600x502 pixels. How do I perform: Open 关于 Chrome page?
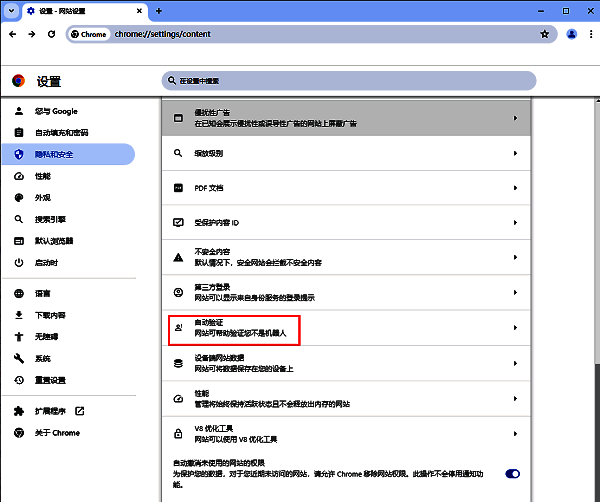point(57,433)
